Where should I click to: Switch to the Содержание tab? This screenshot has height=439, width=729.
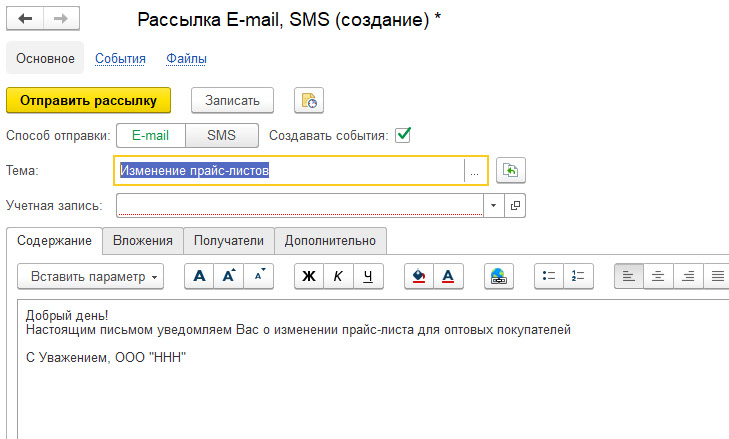coord(54,241)
